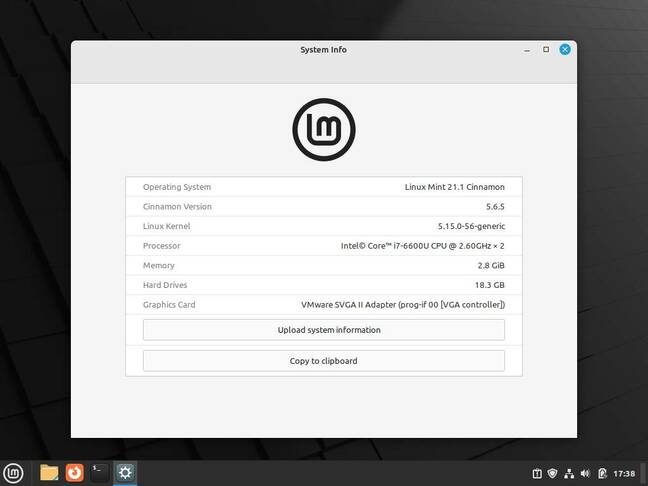Image resolution: width=648 pixels, height=486 pixels.
Task: Select the 2.8 GiB memory value
Action: coord(491,265)
